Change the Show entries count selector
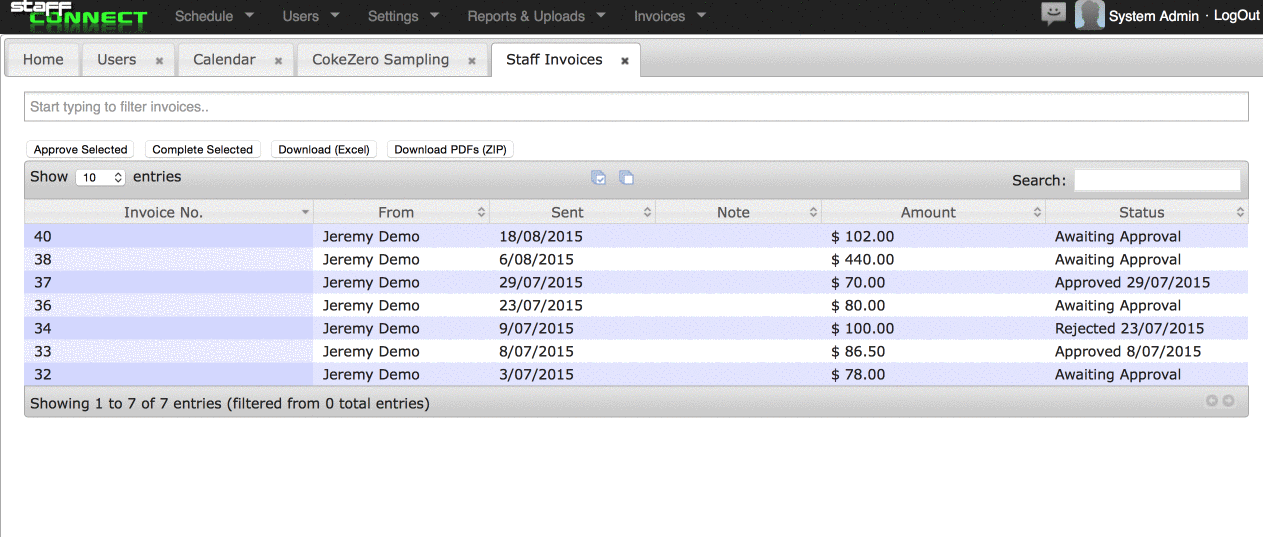 click(100, 177)
